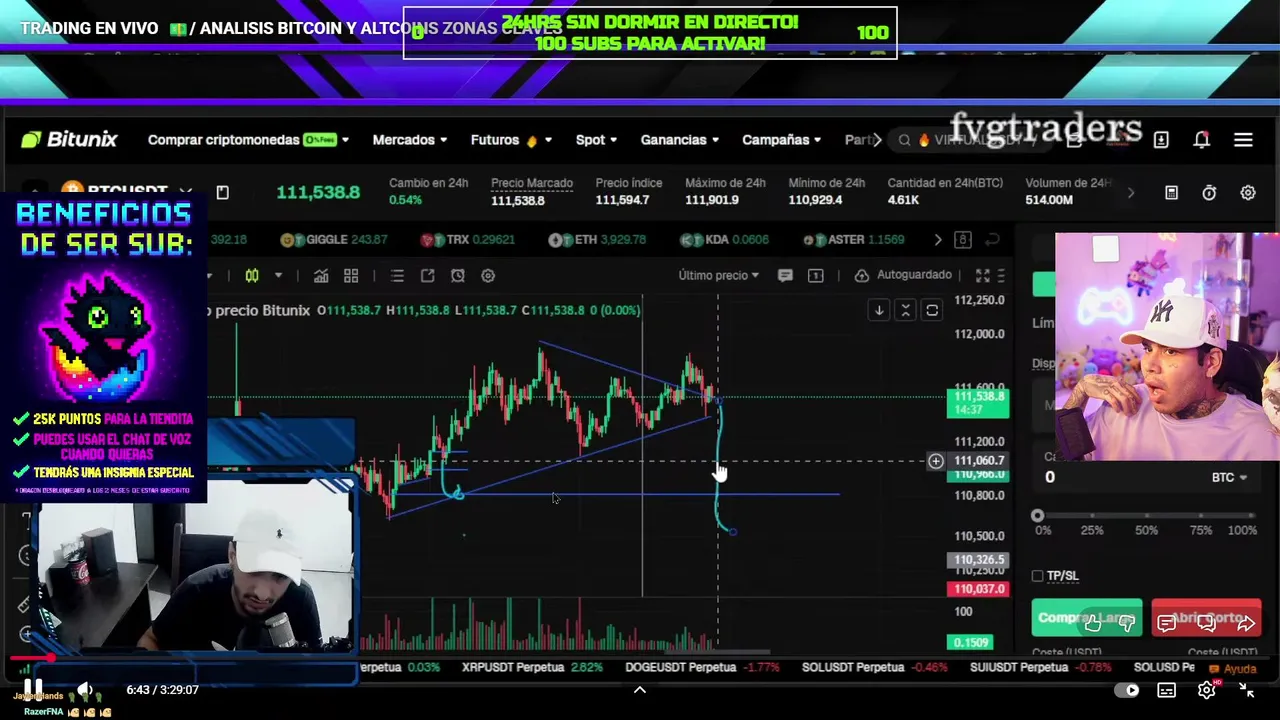This screenshot has height=720, width=1280.
Task: Toggle autoplay switch in video player
Action: click(x=1127, y=690)
